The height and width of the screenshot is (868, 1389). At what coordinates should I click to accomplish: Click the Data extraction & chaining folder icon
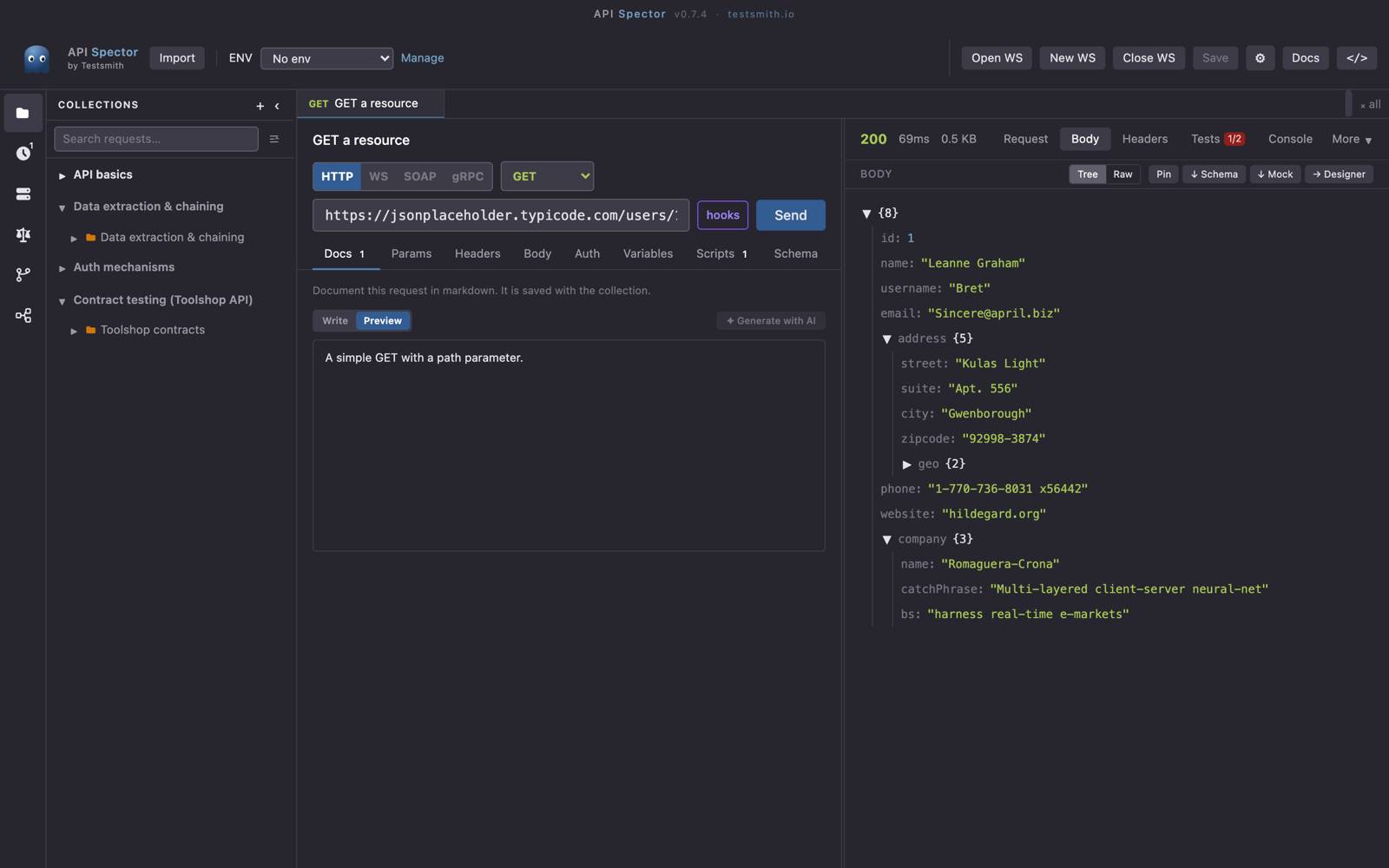coord(90,237)
